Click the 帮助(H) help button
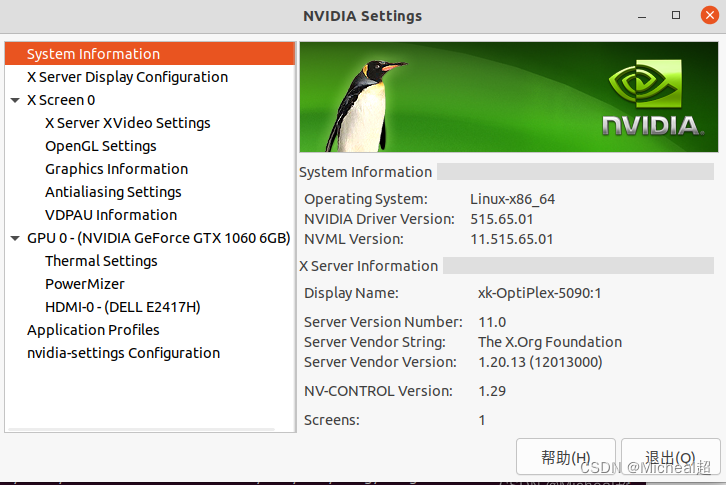The image size is (726, 485). tap(566, 457)
